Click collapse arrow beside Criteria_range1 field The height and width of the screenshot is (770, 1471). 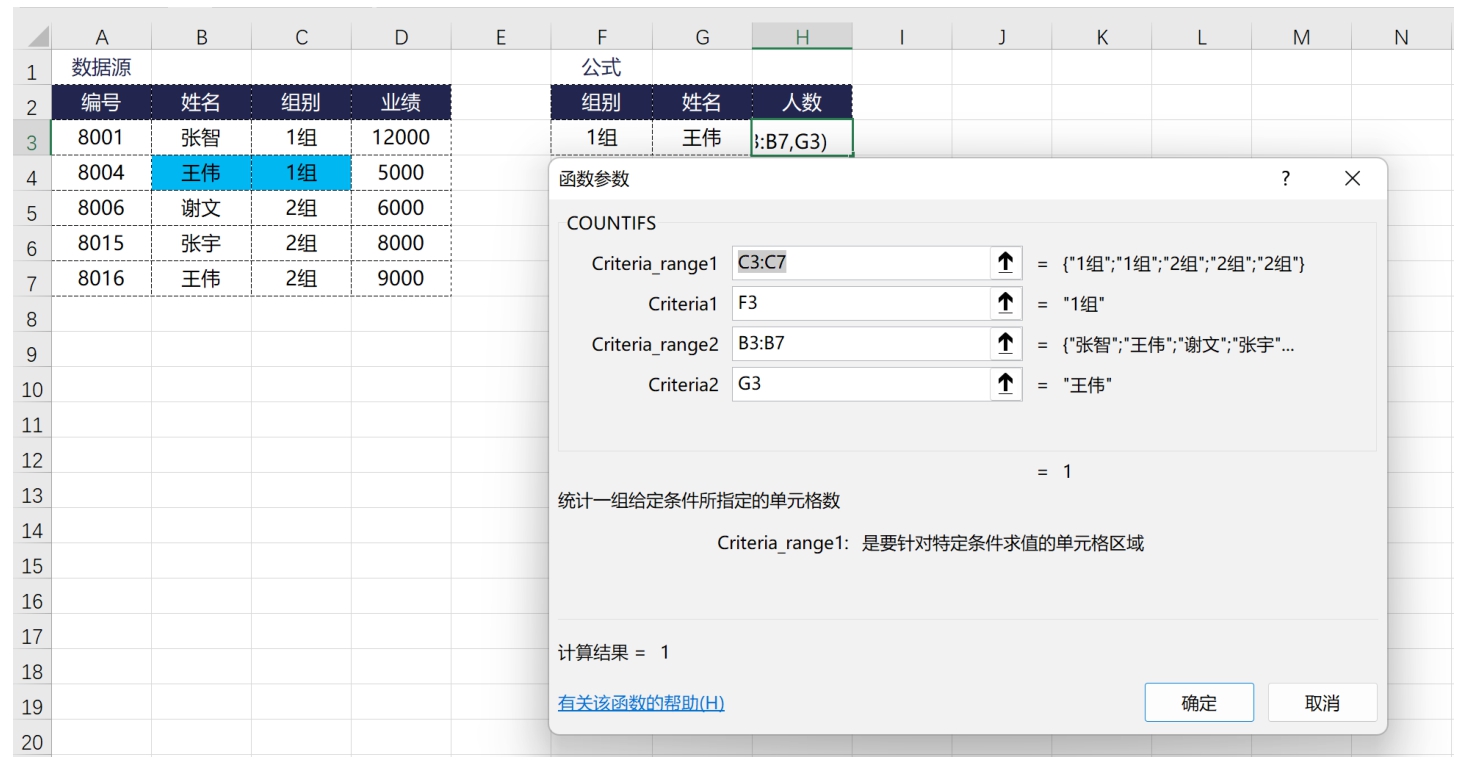pos(1005,264)
